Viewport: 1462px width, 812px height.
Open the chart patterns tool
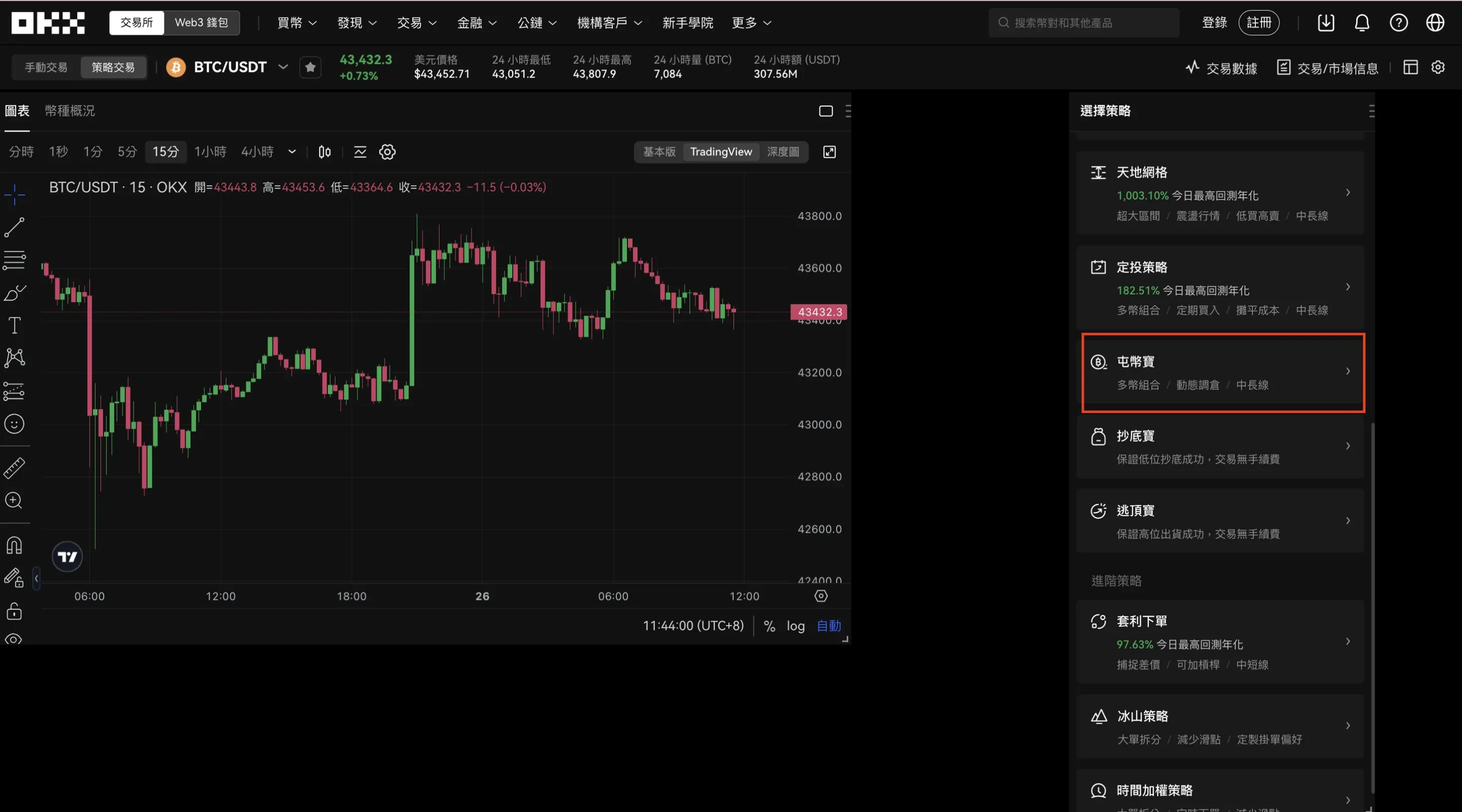coord(14,358)
